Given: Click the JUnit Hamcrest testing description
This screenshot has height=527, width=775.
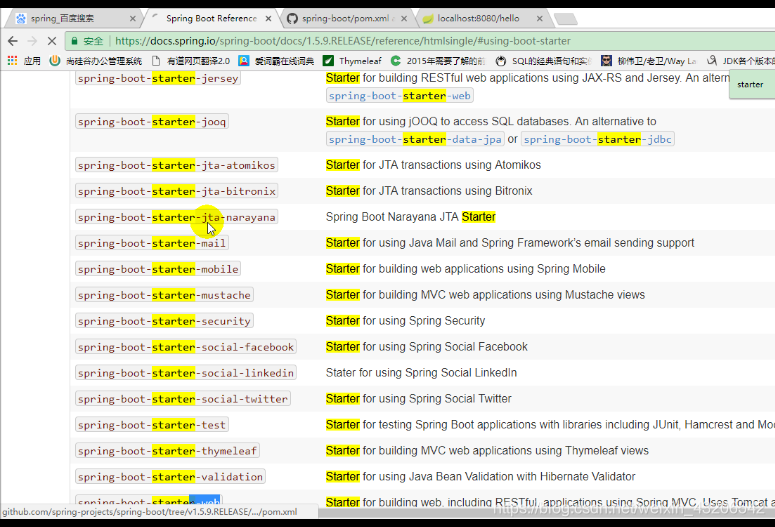Looking at the screenshot, I should tap(550, 425).
